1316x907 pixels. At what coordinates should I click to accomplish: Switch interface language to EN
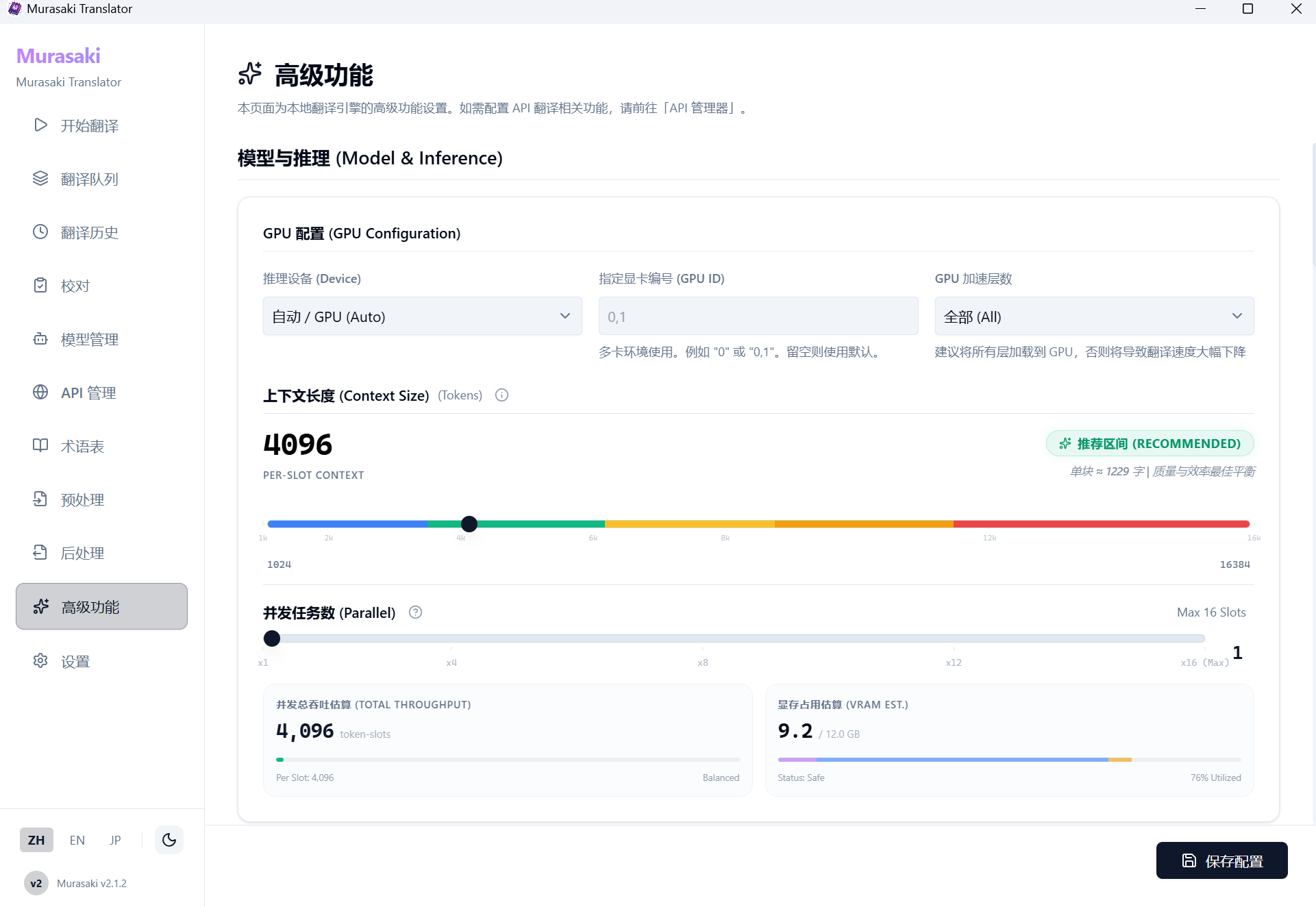(77, 840)
